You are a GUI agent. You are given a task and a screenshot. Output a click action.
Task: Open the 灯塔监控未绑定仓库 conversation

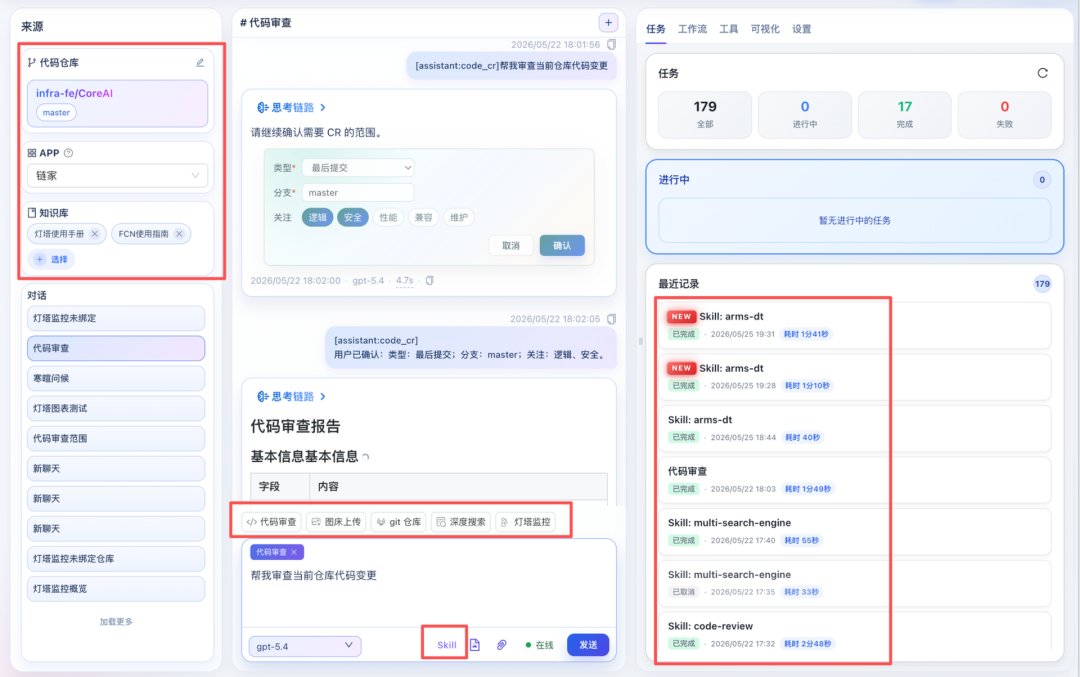116,559
